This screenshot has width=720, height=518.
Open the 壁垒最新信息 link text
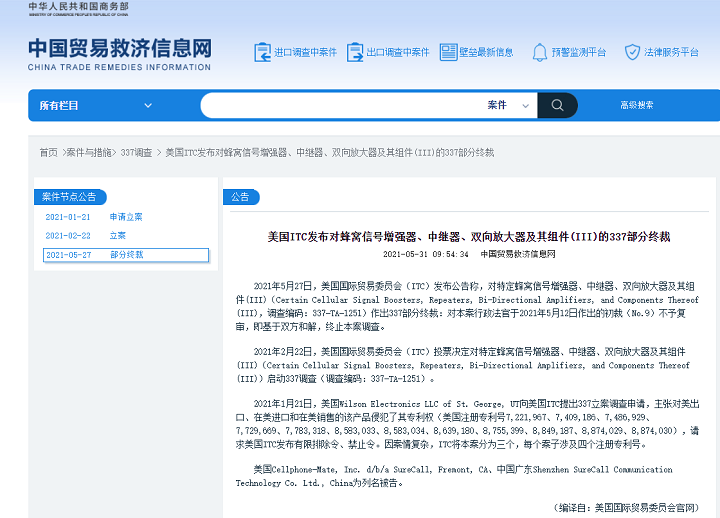point(486,52)
